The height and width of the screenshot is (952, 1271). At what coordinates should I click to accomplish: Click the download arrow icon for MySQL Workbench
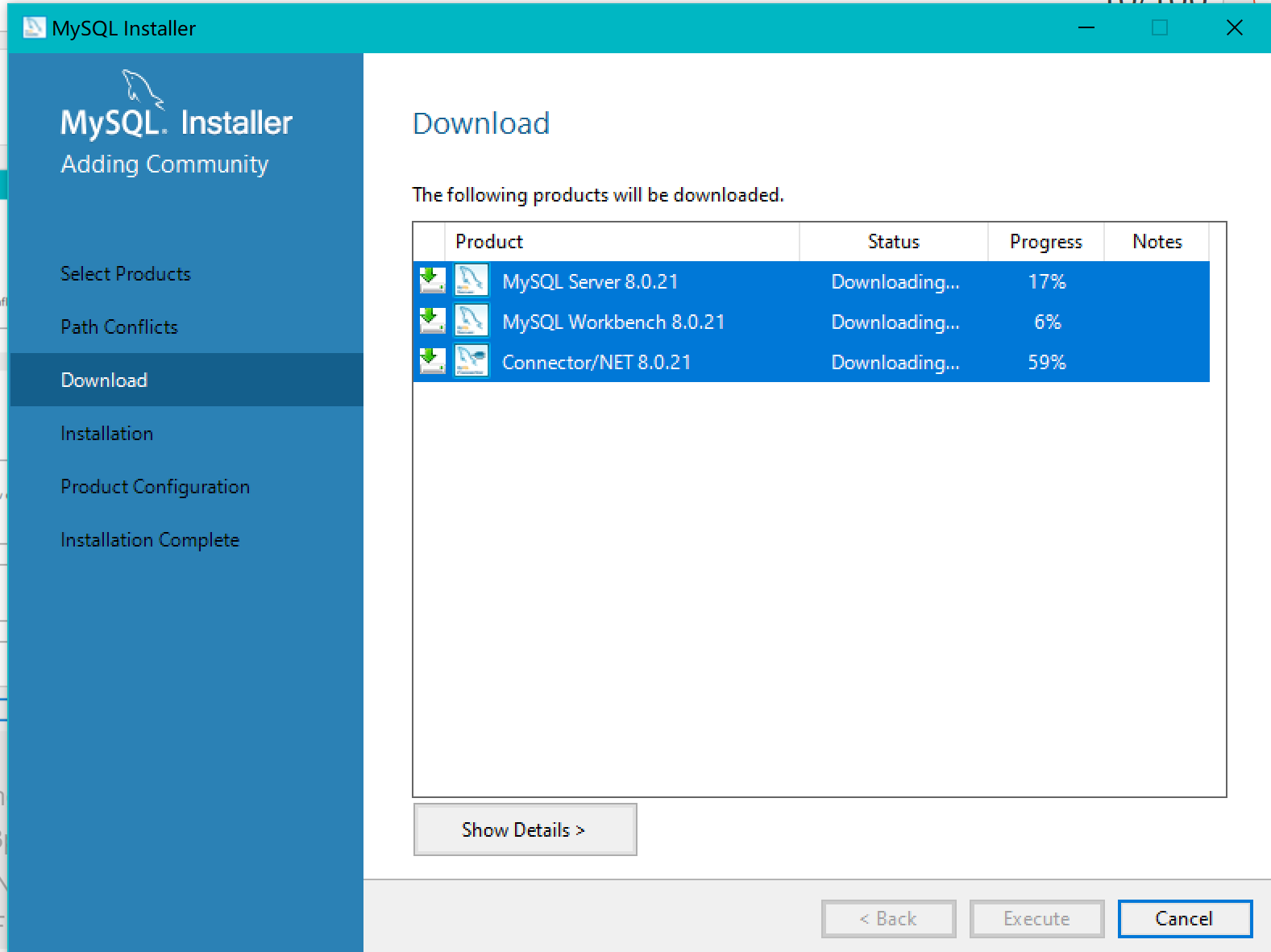(433, 321)
